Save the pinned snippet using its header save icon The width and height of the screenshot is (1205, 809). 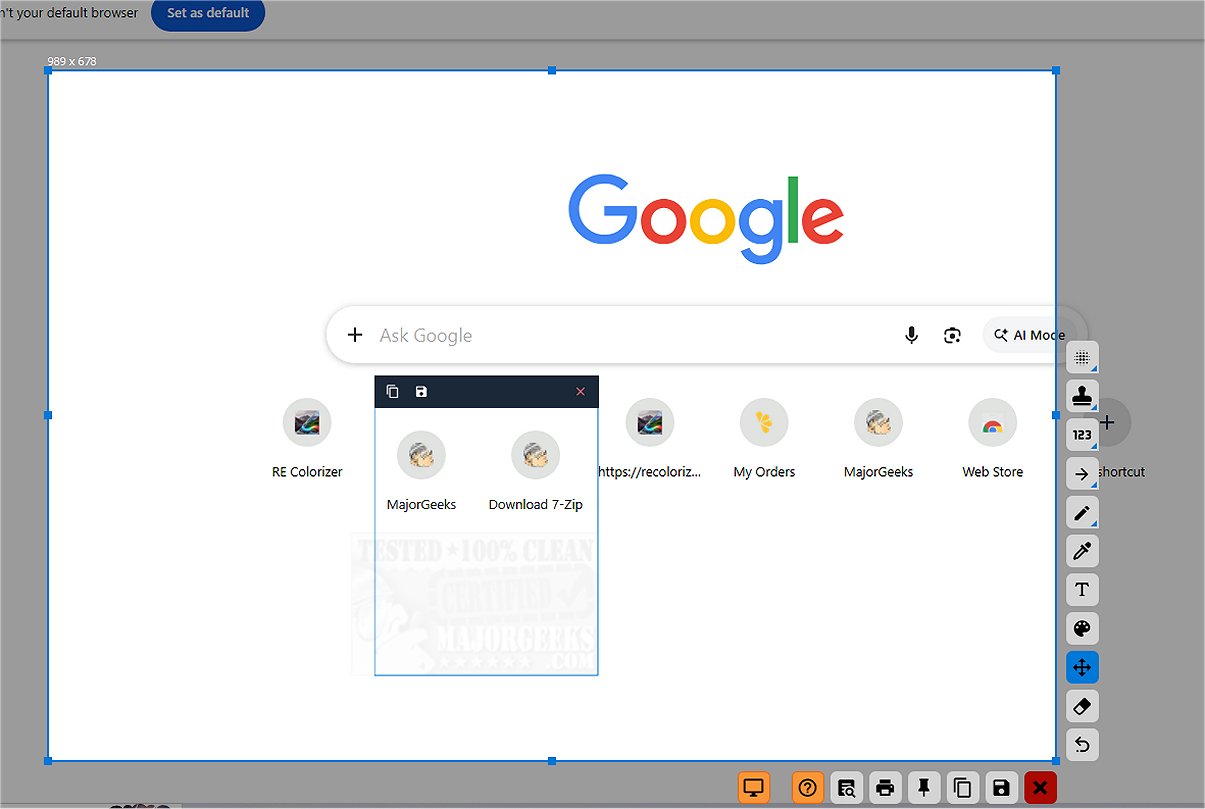pyautogui.click(x=421, y=392)
